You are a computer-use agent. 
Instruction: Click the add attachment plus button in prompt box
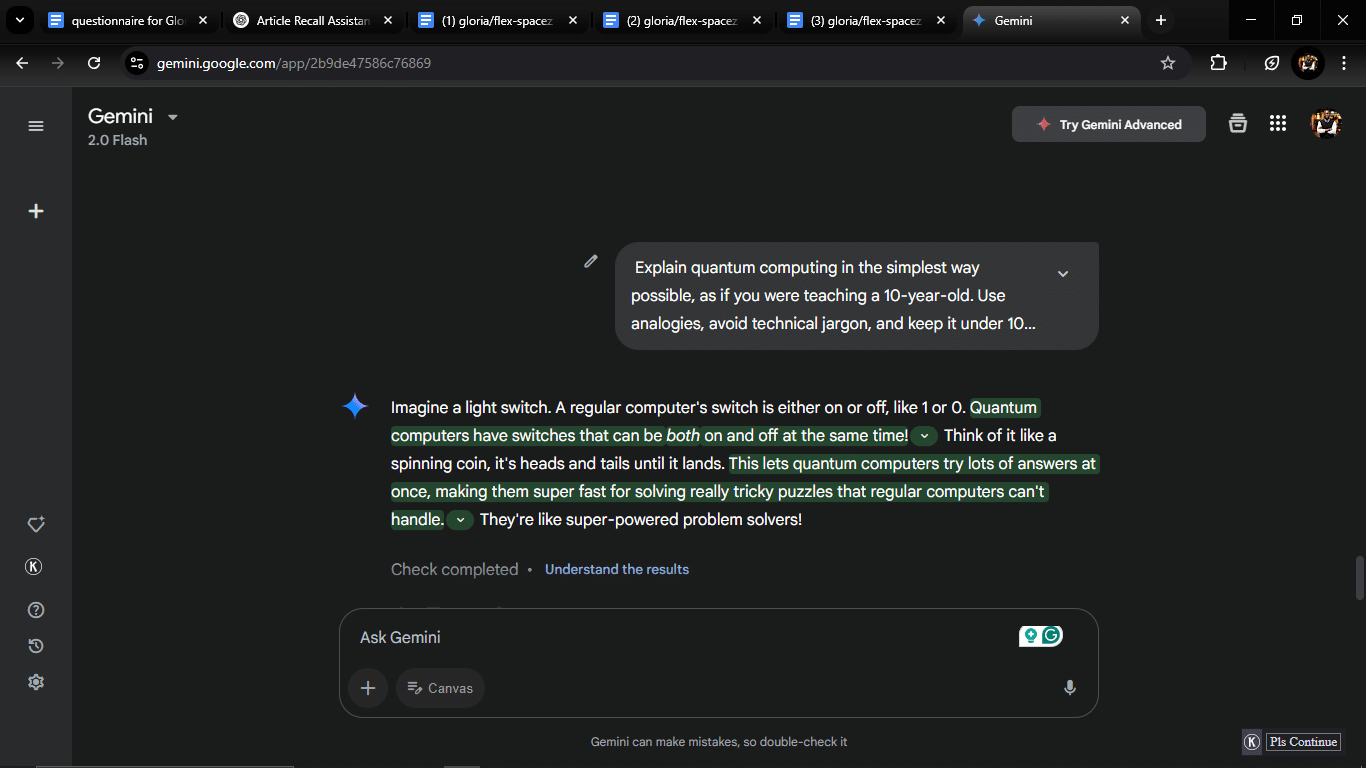point(368,688)
